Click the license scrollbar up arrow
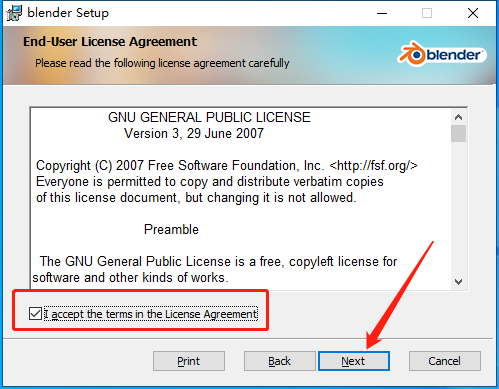 click(x=459, y=117)
